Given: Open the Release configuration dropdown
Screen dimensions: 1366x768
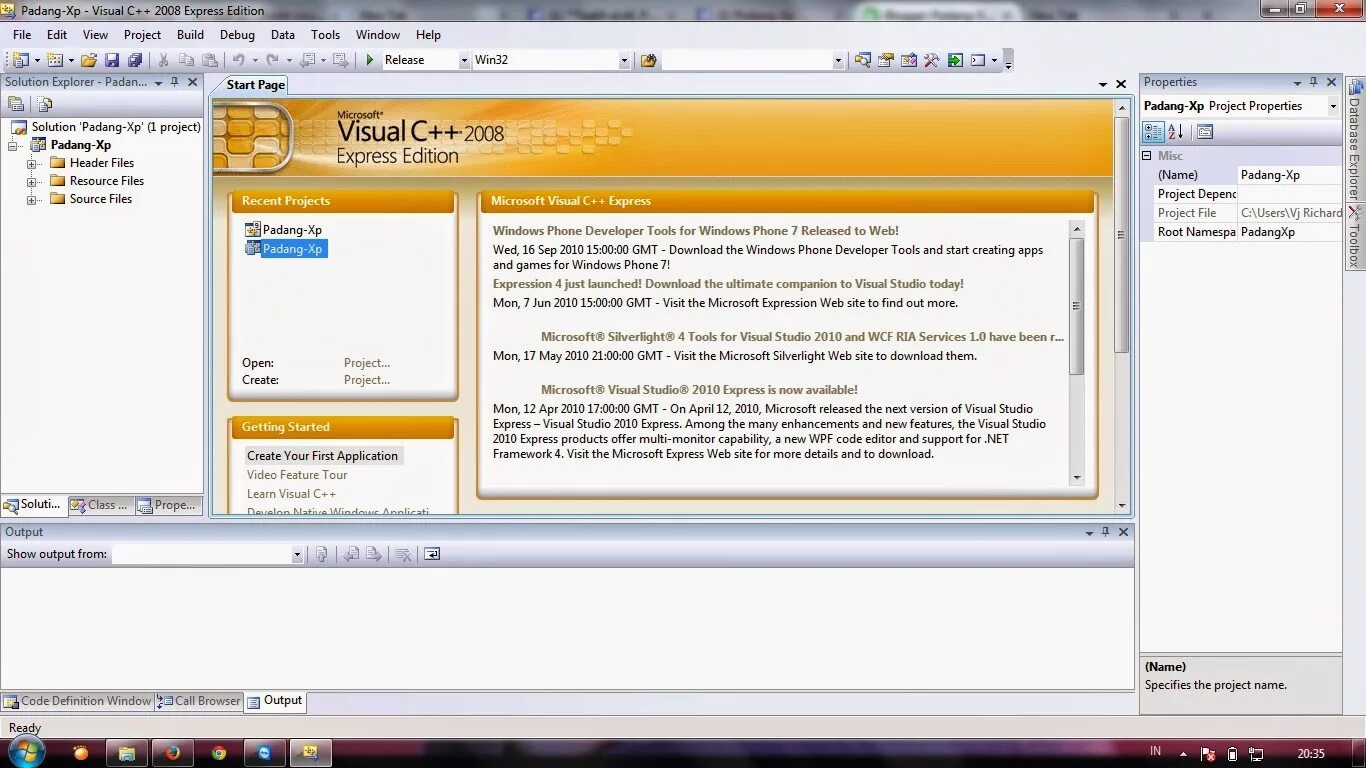Looking at the screenshot, I should coord(464,61).
